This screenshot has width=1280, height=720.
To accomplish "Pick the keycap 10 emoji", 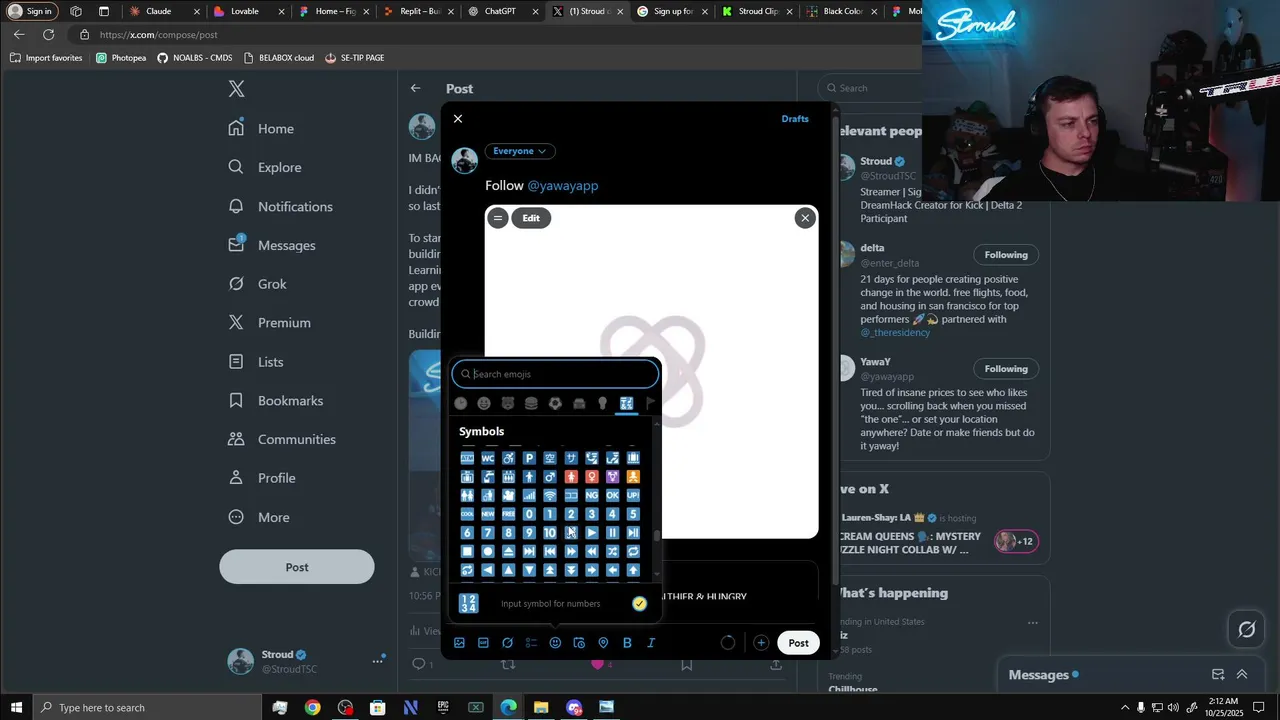I will (550, 533).
